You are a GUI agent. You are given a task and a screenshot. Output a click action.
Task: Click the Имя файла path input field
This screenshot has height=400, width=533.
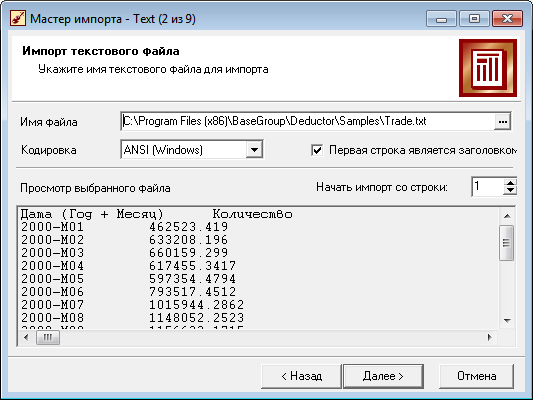point(308,121)
